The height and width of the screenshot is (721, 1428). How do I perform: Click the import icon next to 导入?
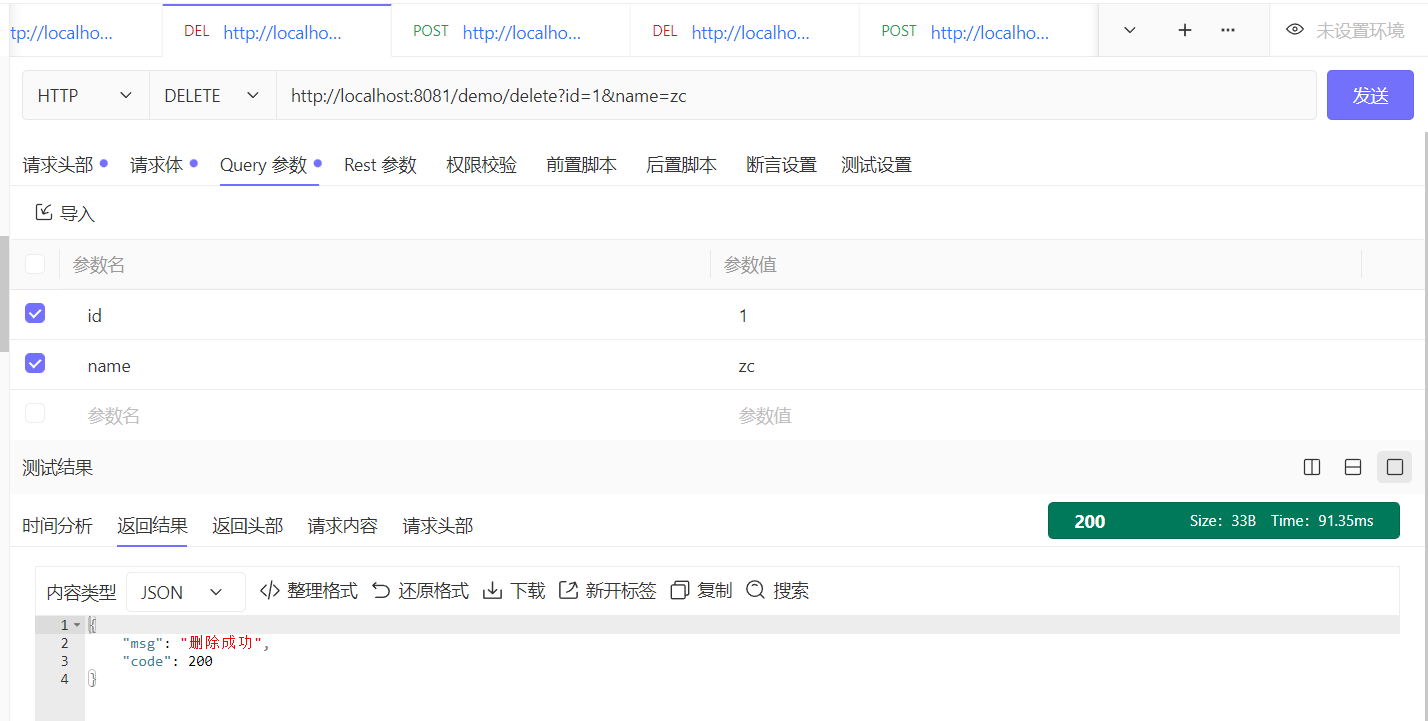pos(43,212)
